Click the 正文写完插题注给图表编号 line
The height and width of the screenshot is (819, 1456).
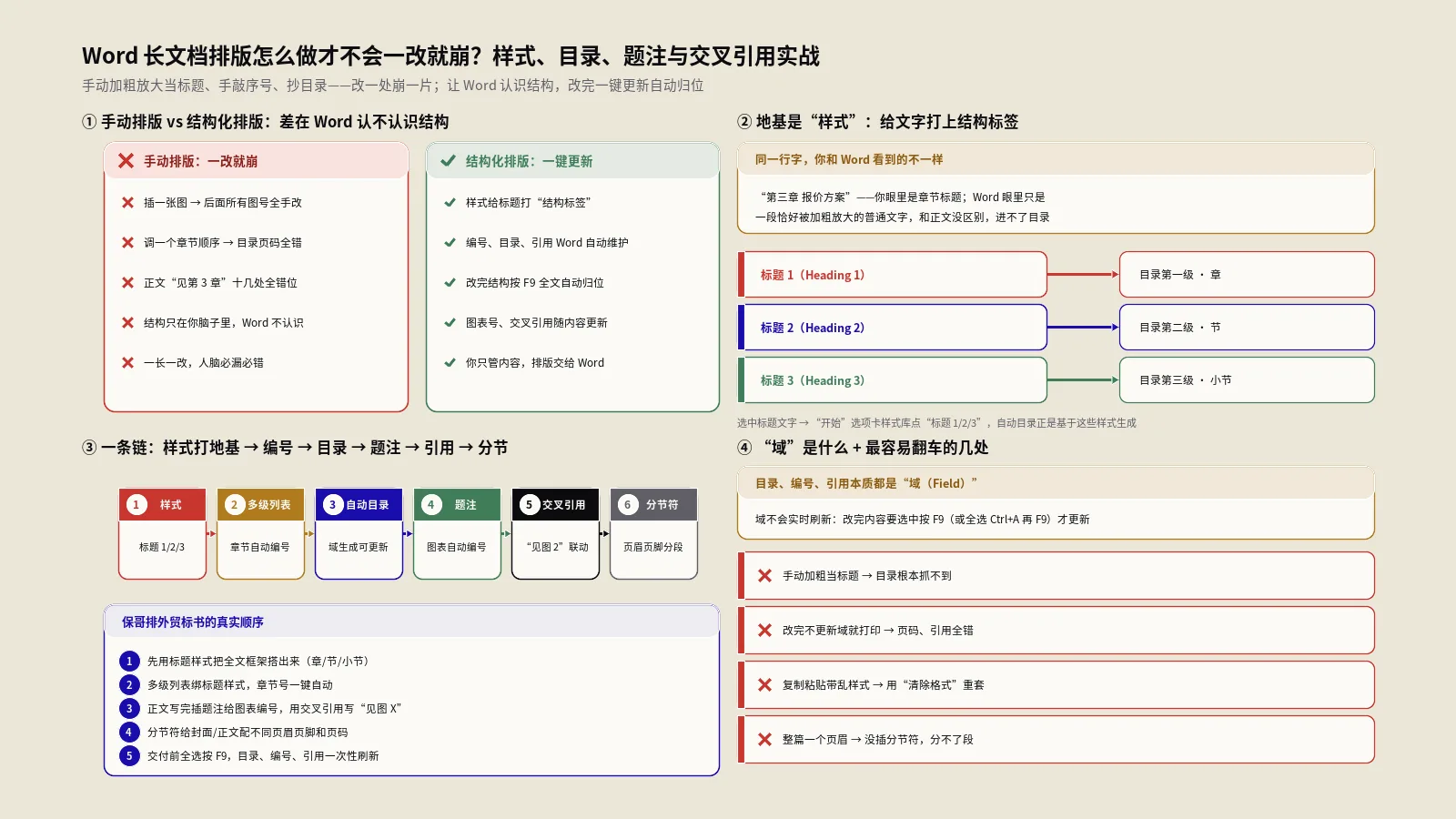click(x=274, y=709)
